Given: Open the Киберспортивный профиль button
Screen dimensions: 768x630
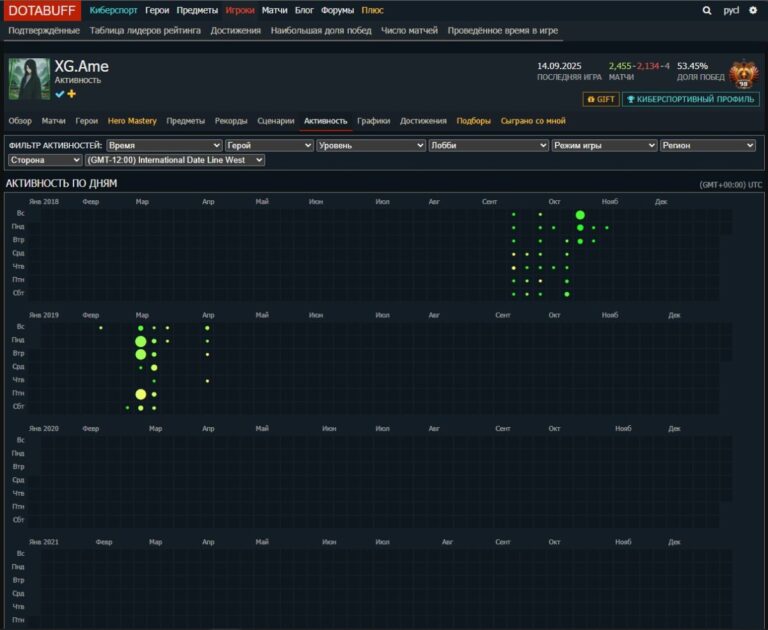Looking at the screenshot, I should pyautogui.click(x=690, y=99).
